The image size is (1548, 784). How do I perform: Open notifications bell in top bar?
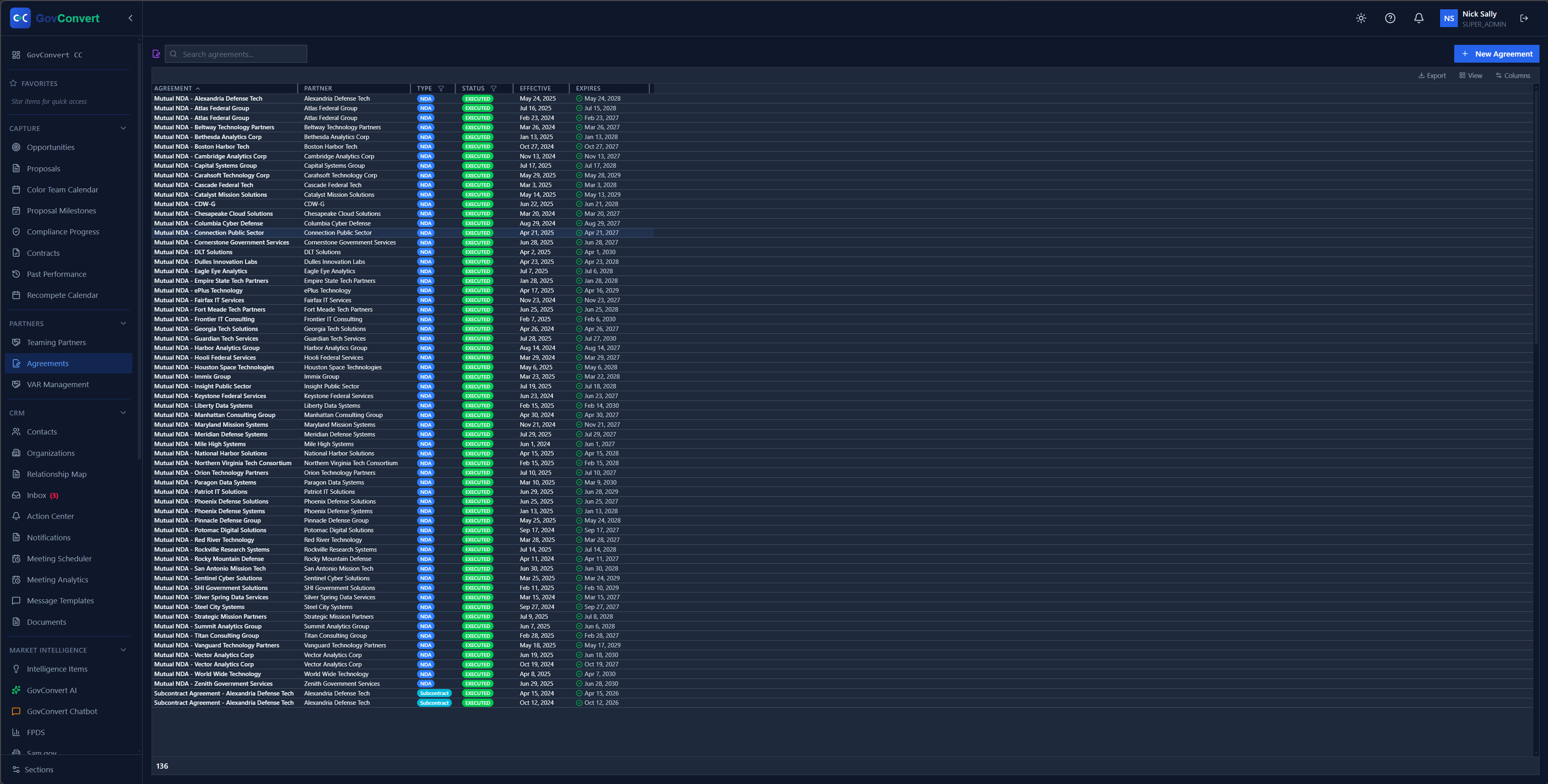[x=1419, y=18]
